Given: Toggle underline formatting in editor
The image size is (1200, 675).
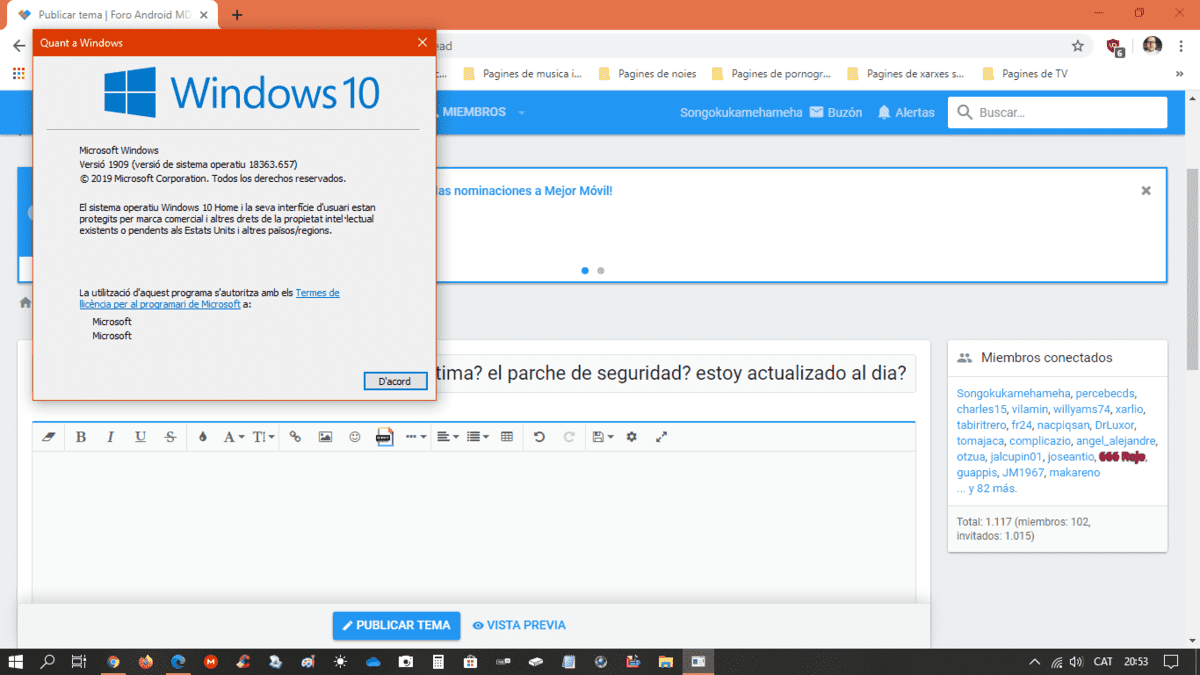Looking at the screenshot, I should 140,437.
